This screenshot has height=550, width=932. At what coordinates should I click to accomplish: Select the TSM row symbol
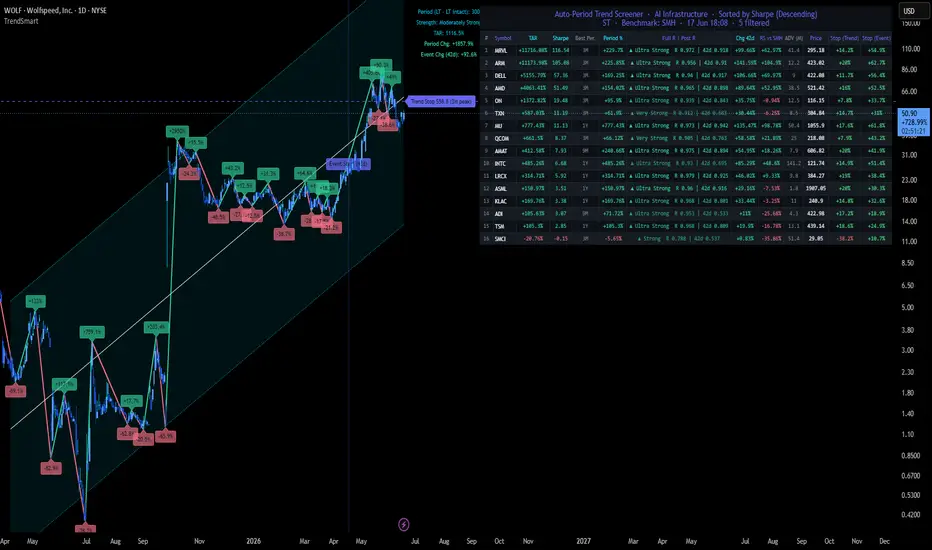(499, 227)
